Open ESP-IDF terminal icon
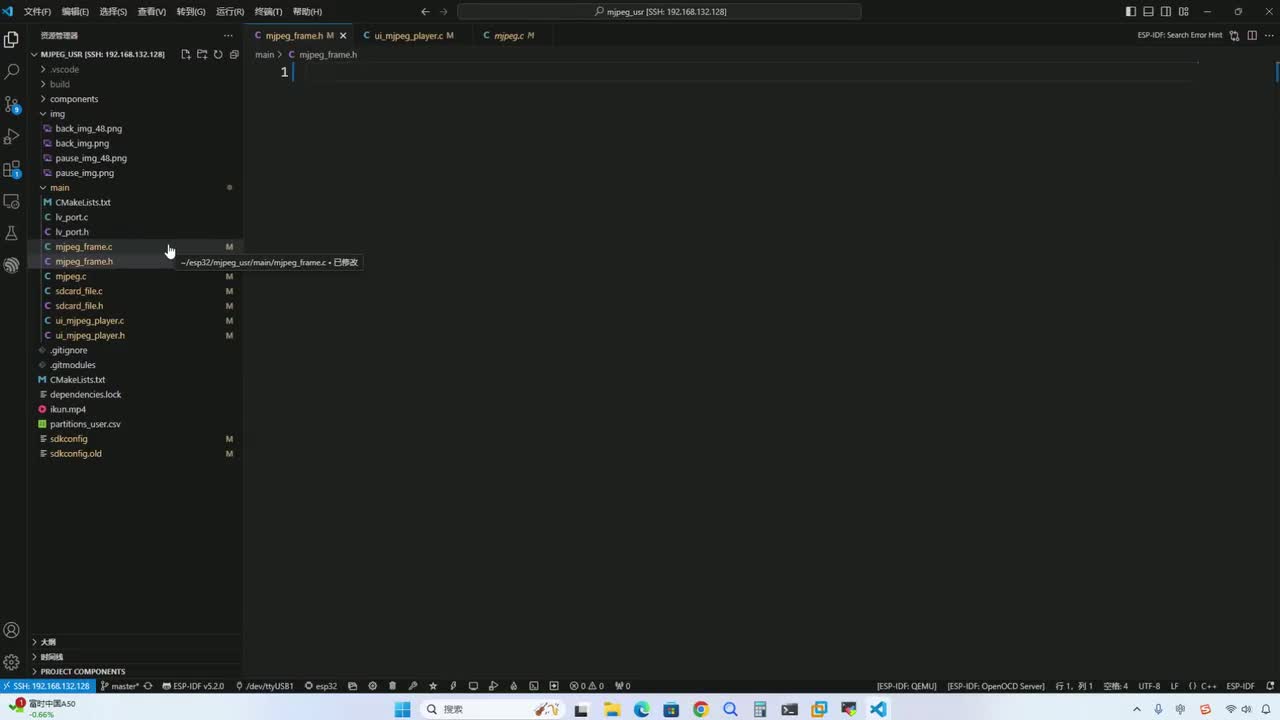Viewport: 1280px width, 720px height. (x=534, y=686)
